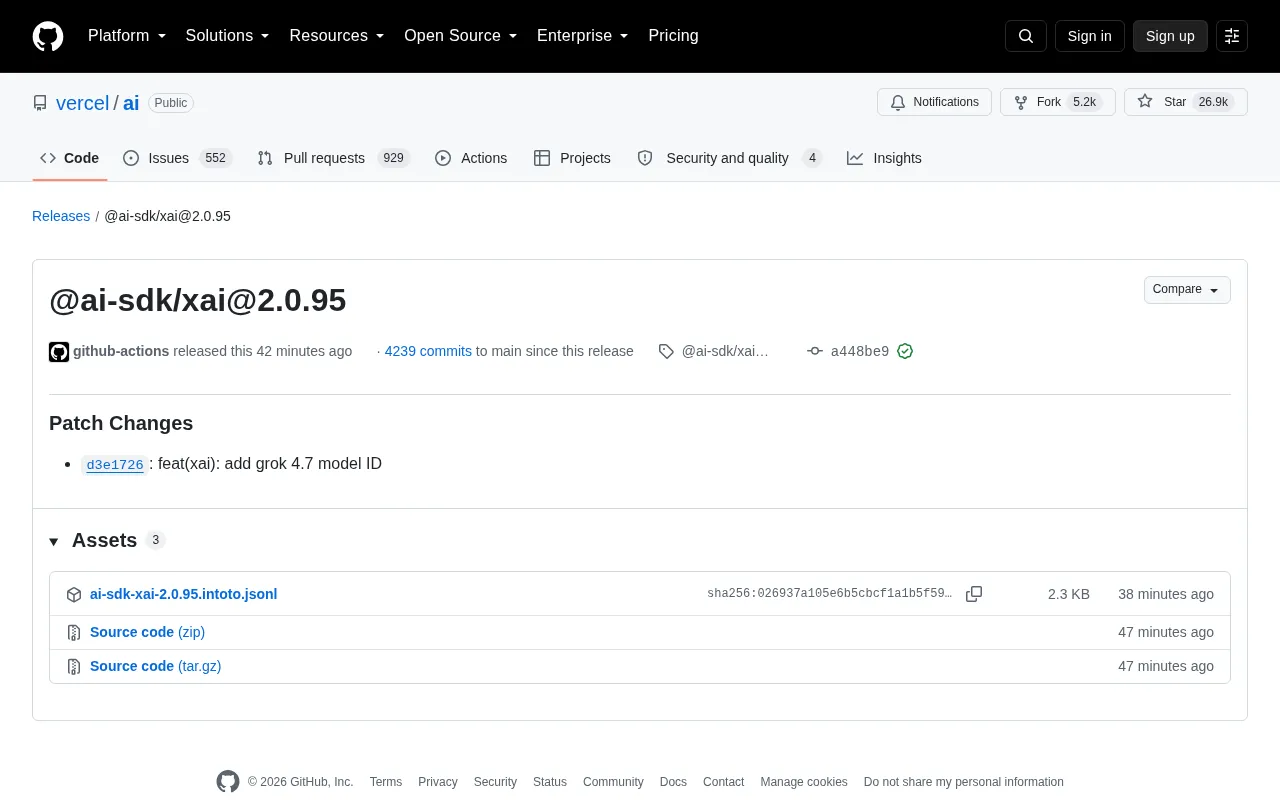This screenshot has width=1280, height=800.
Task: Expand the Open Source menu
Action: [x=461, y=36]
